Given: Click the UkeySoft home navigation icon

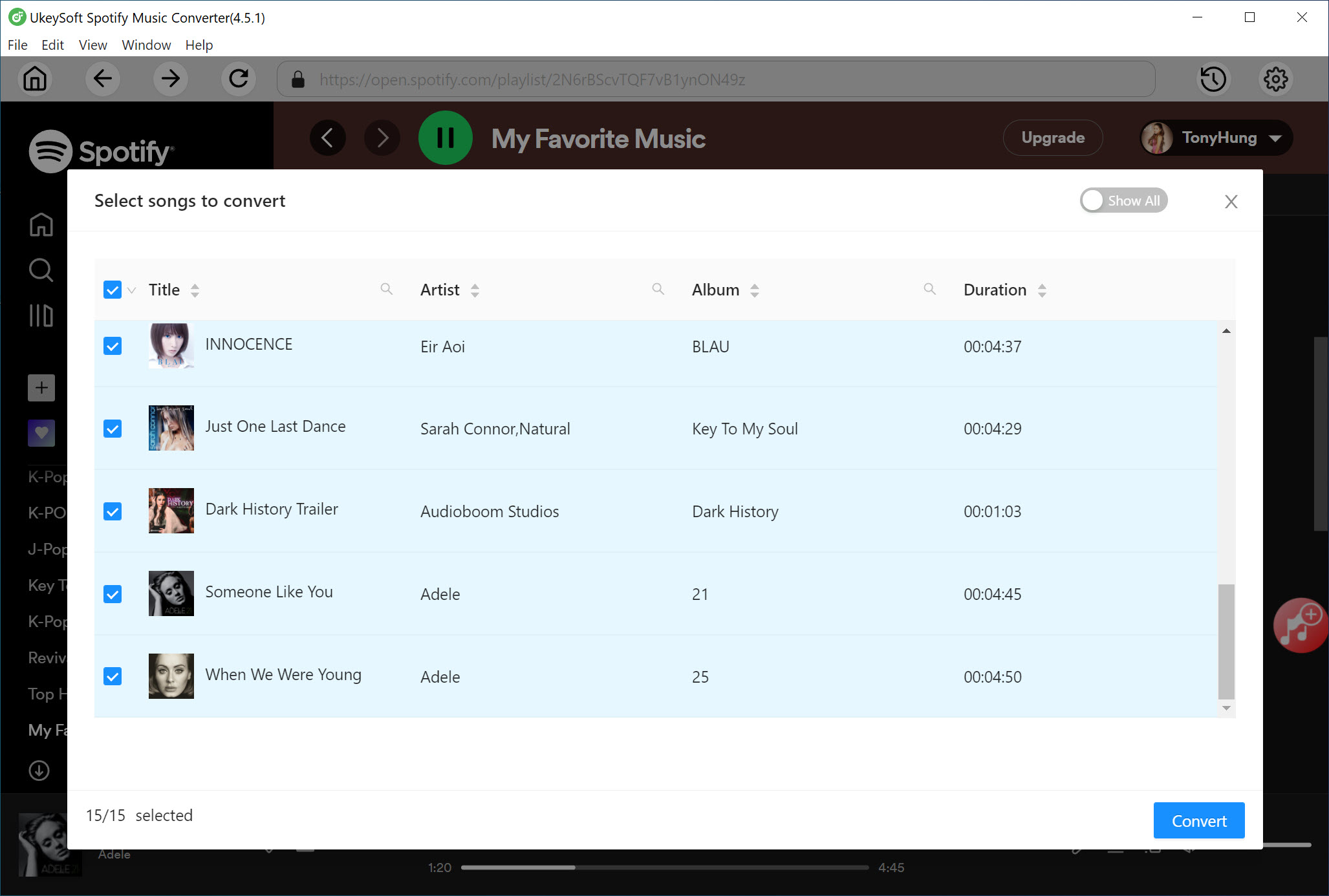Looking at the screenshot, I should coord(34,80).
